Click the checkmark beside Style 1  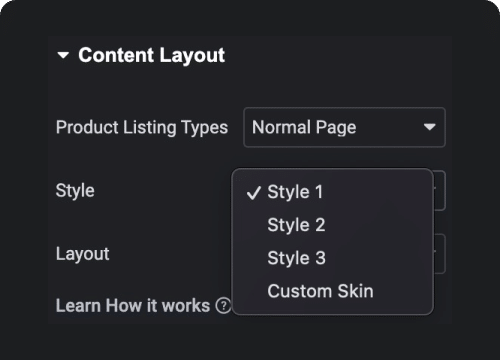tap(253, 192)
